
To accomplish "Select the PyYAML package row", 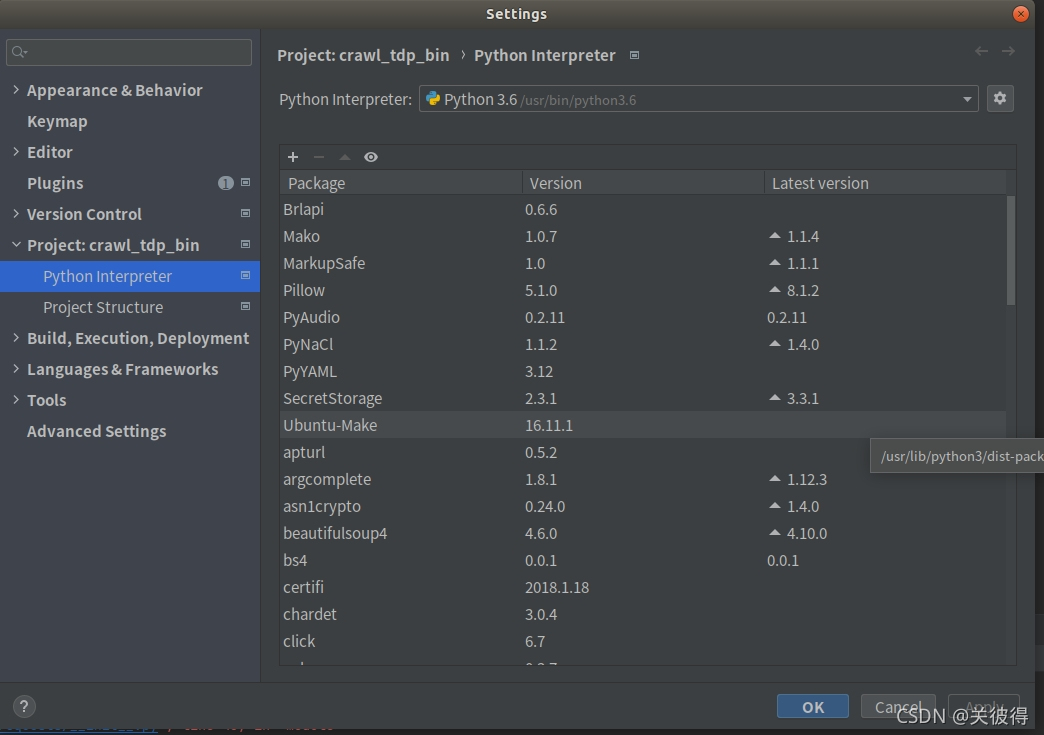I will point(643,371).
